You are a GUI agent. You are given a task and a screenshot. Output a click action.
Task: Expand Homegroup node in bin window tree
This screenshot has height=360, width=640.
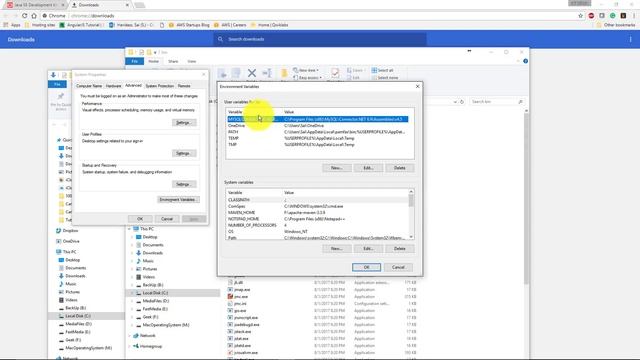(130, 346)
